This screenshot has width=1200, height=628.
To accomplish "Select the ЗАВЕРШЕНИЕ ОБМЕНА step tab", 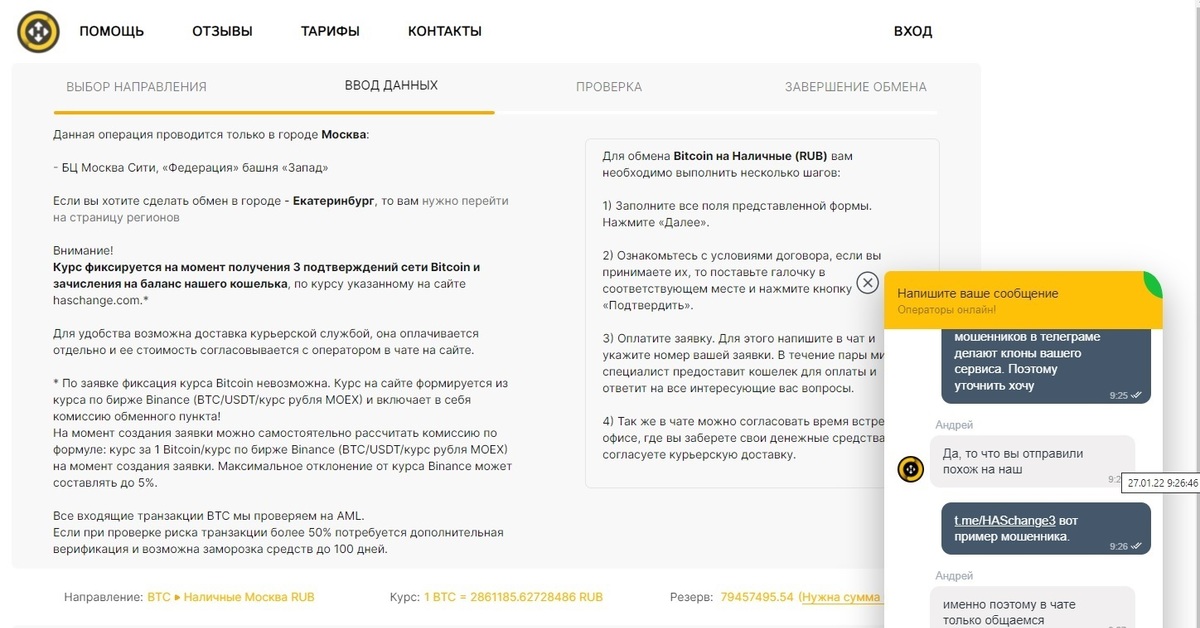I will (x=855, y=87).
